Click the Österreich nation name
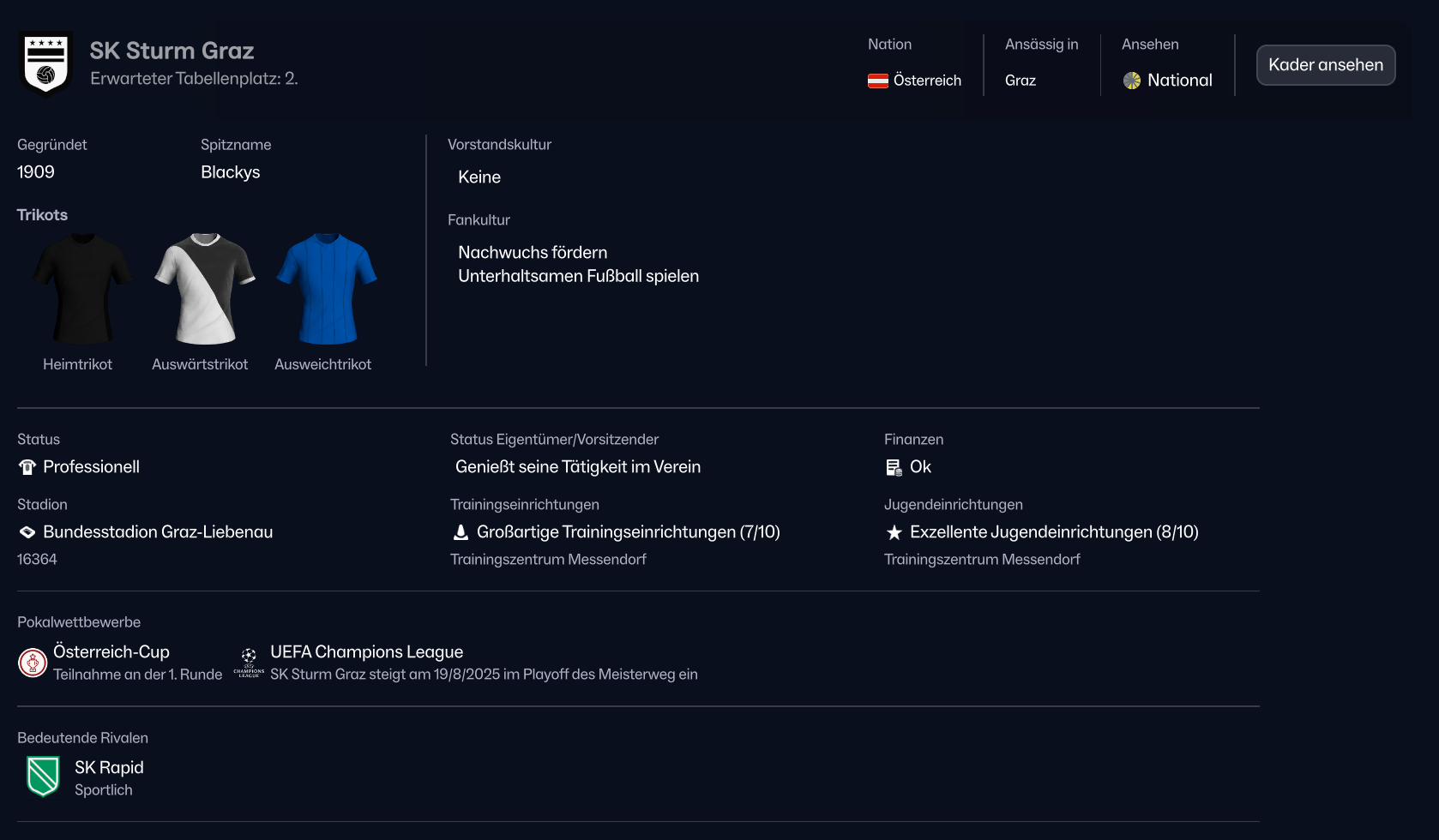 pyautogui.click(x=927, y=81)
